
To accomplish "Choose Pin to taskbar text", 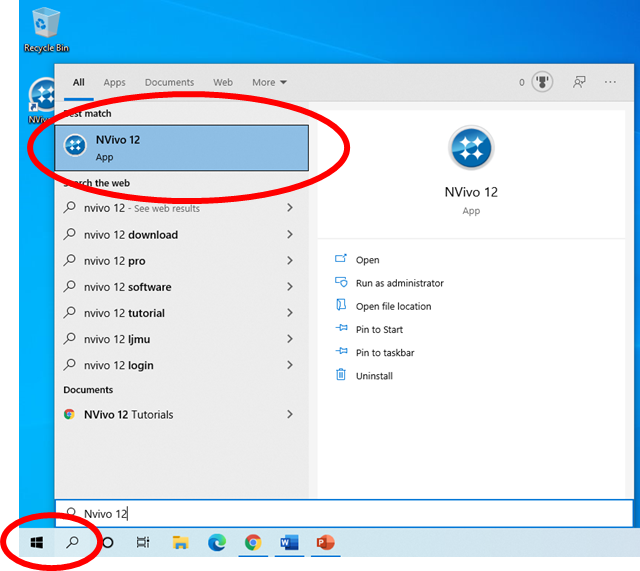I will 385,353.
